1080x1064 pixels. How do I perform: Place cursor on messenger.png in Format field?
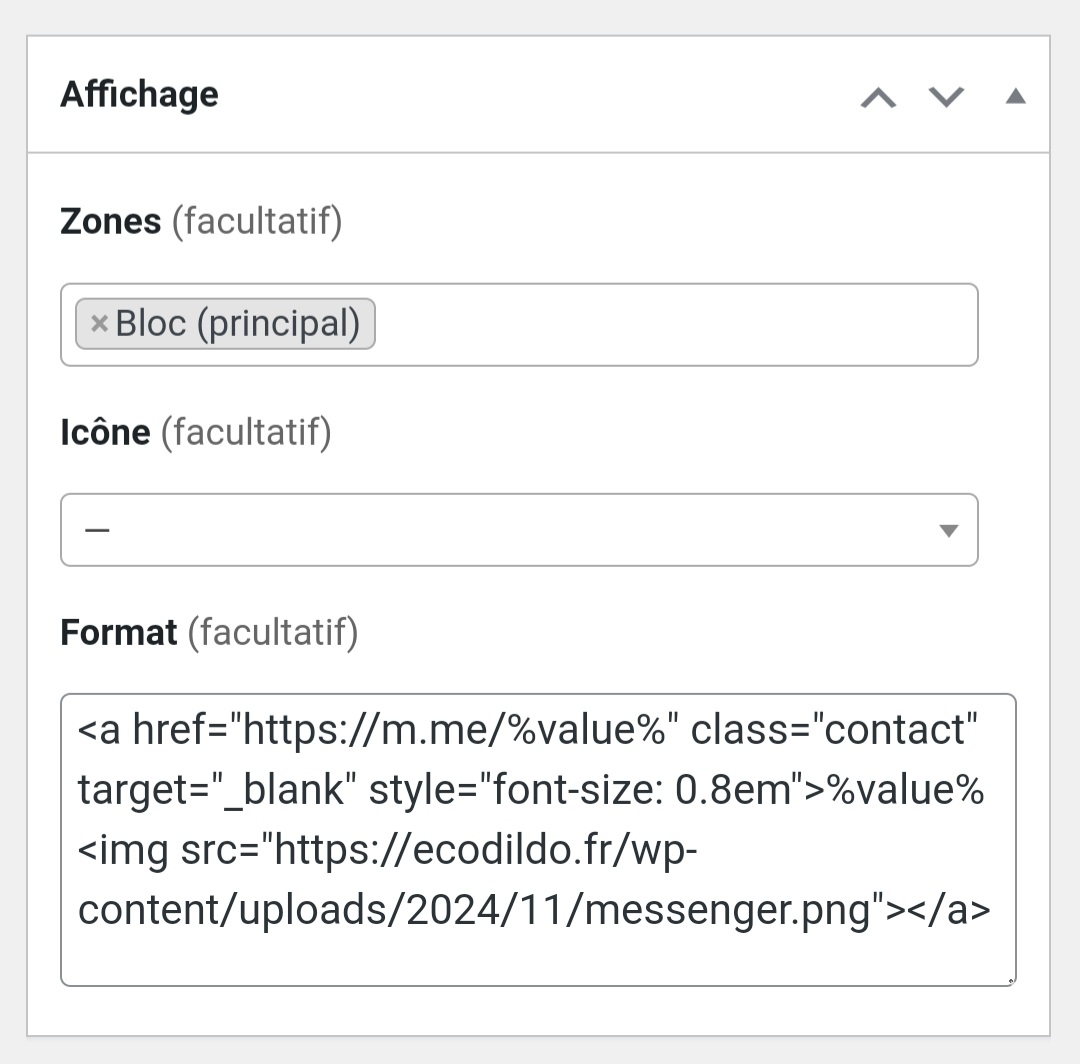pyautogui.click(x=727, y=910)
